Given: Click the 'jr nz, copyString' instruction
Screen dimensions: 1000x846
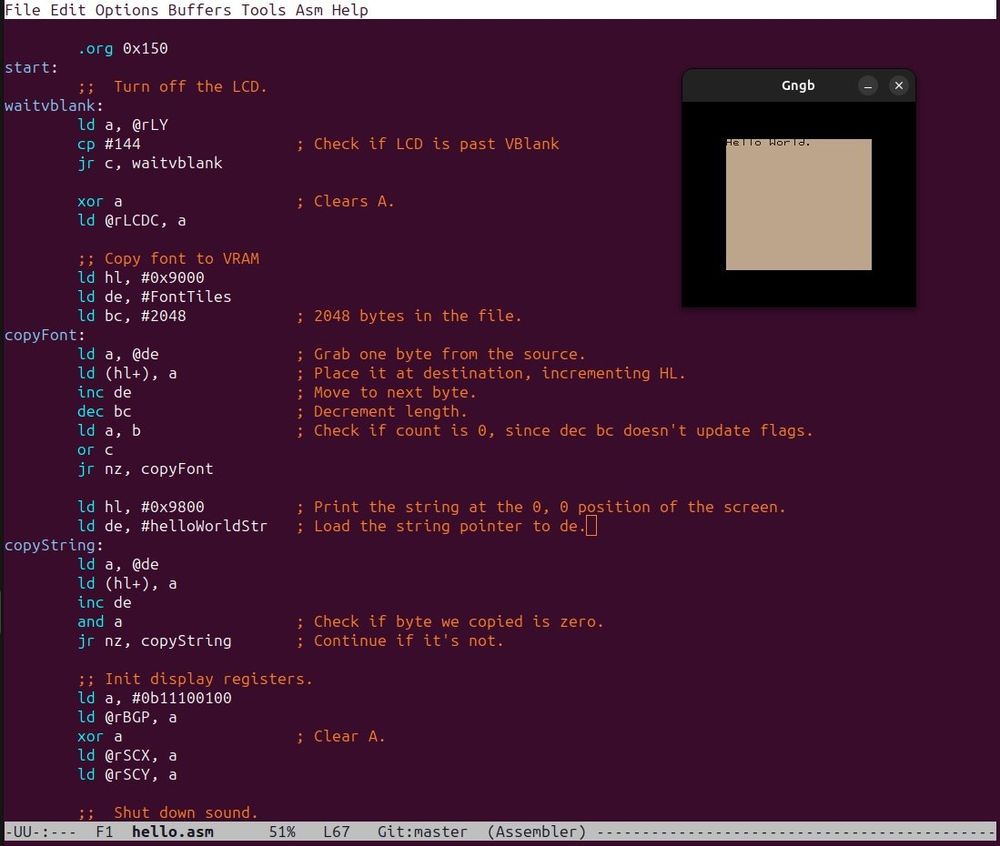Looking at the screenshot, I should coord(154,641).
